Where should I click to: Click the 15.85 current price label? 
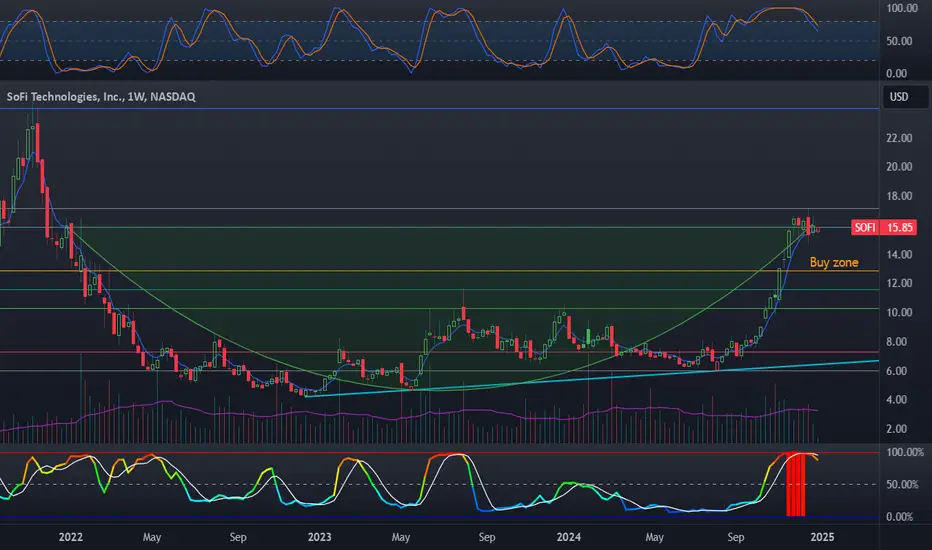click(899, 227)
